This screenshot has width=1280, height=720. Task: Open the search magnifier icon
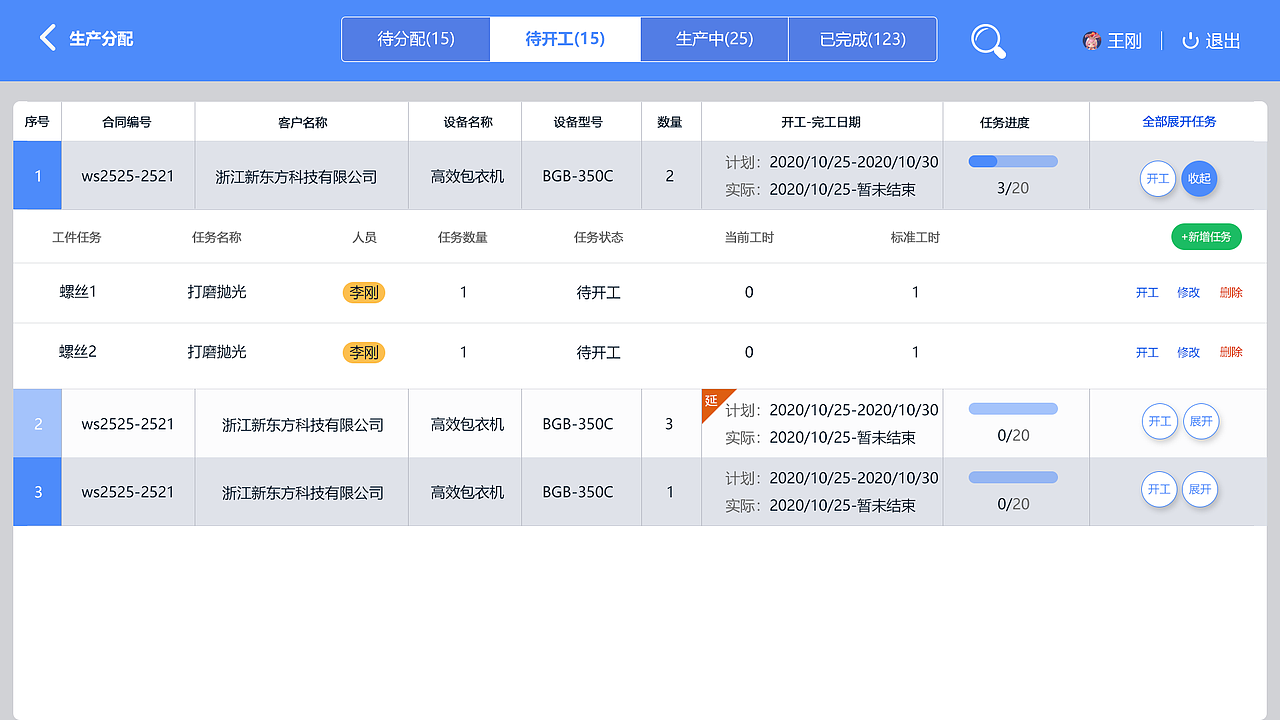tap(987, 41)
